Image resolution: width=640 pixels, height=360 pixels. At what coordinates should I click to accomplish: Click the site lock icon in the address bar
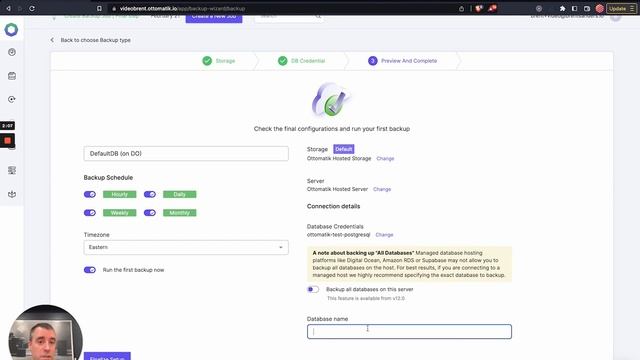tap(114, 9)
